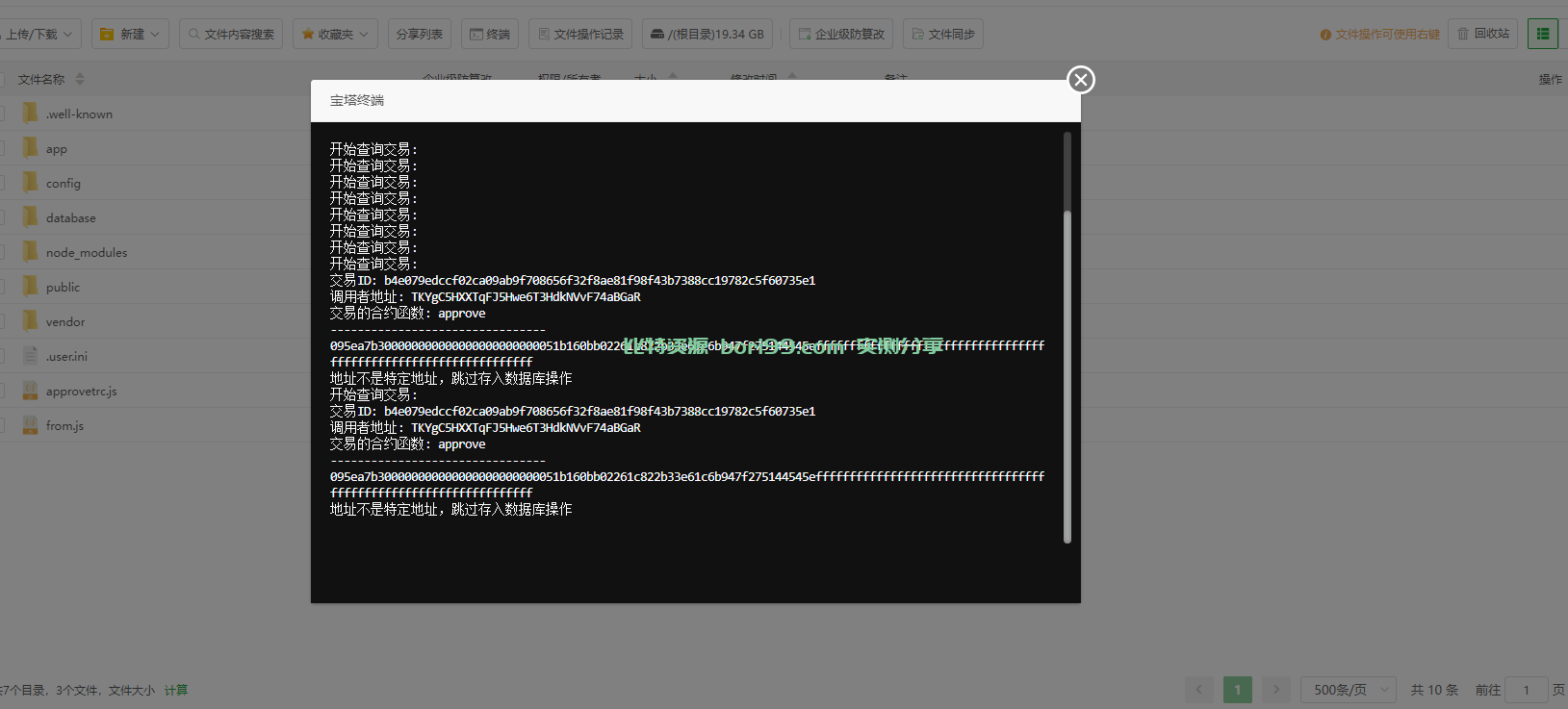Click the first 调用者地址 line in terminal
Viewport: 1568px width, 709px height.
click(x=485, y=297)
